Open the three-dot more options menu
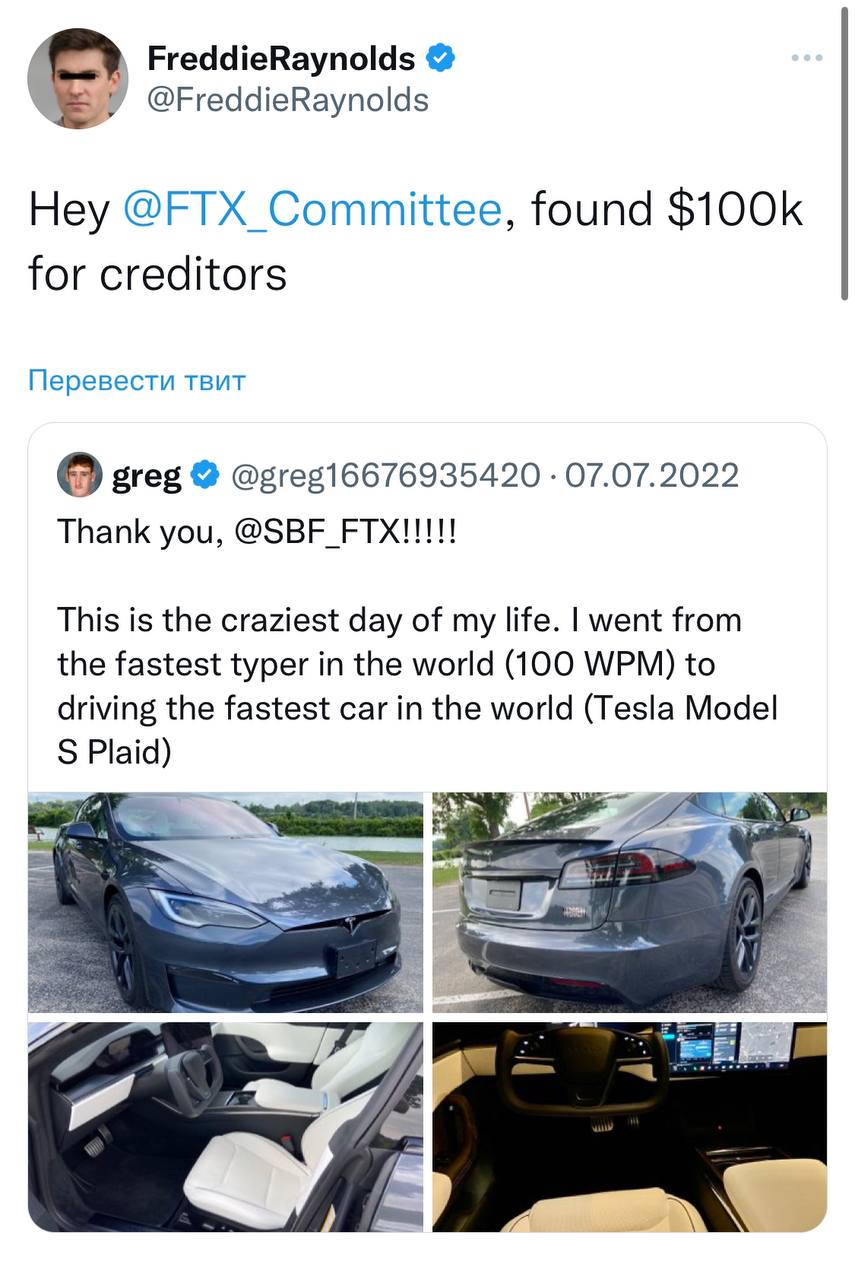The image size is (855, 1280). point(805,58)
